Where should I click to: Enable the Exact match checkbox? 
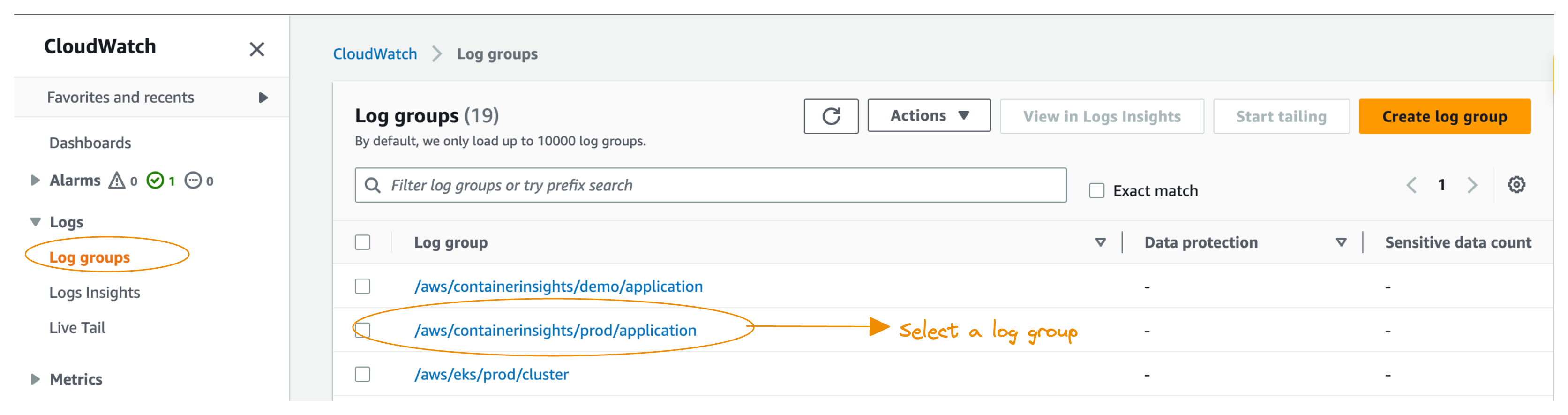[1097, 191]
